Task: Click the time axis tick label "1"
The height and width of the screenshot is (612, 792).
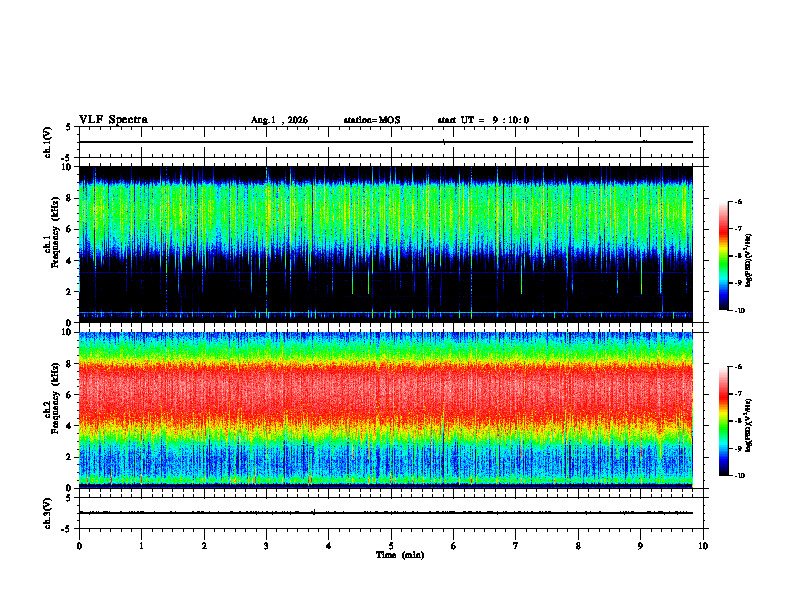Action: (x=141, y=546)
